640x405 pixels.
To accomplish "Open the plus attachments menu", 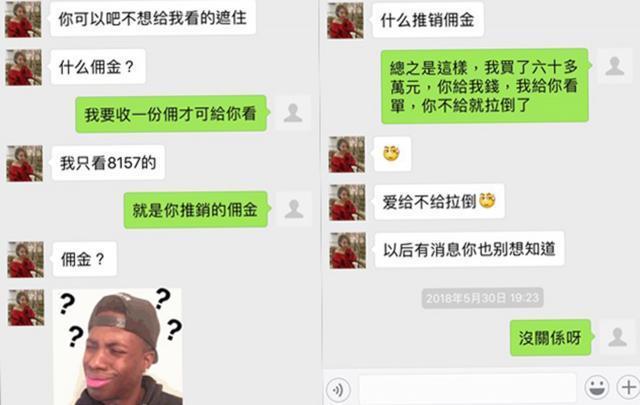I will pyautogui.click(x=629, y=387).
